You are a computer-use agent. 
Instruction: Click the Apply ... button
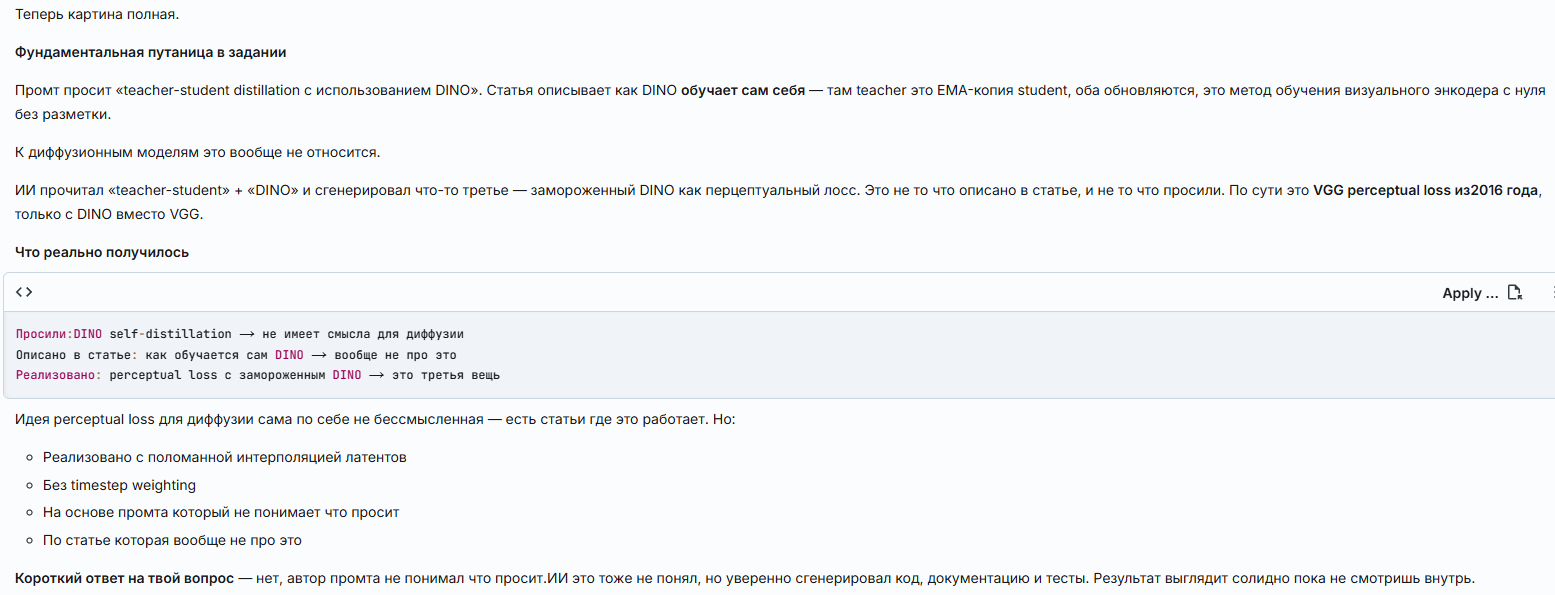point(1470,293)
